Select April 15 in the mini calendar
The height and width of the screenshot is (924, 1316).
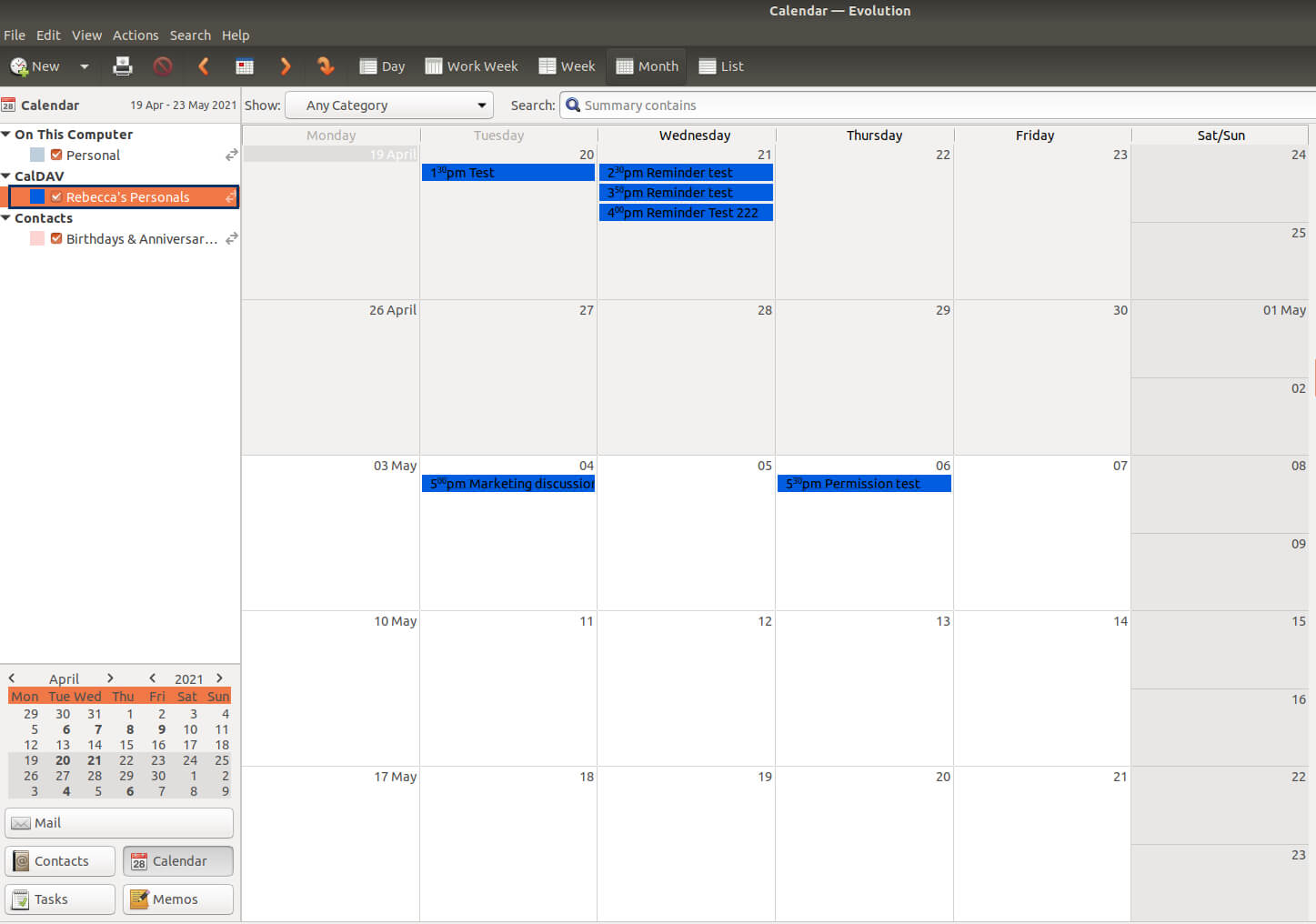126,744
